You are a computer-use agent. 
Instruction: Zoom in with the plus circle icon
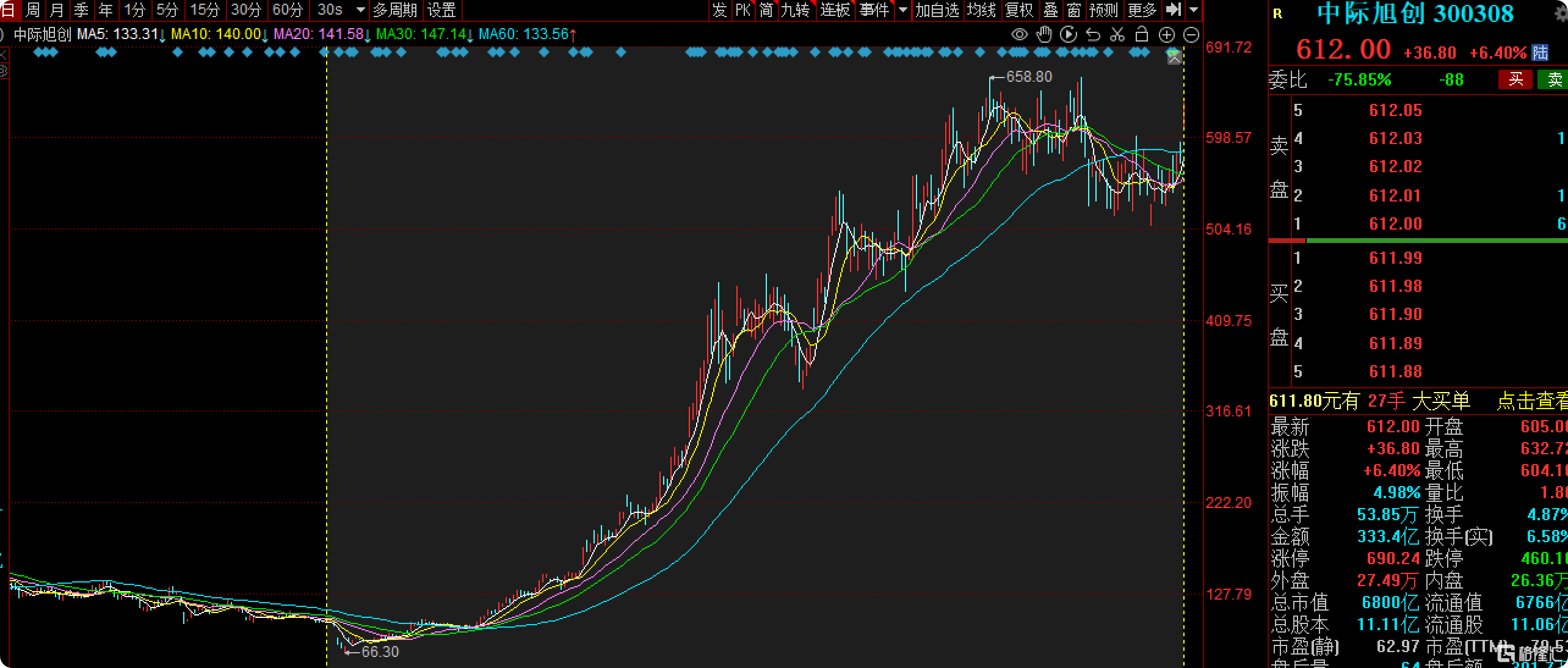point(1166,35)
